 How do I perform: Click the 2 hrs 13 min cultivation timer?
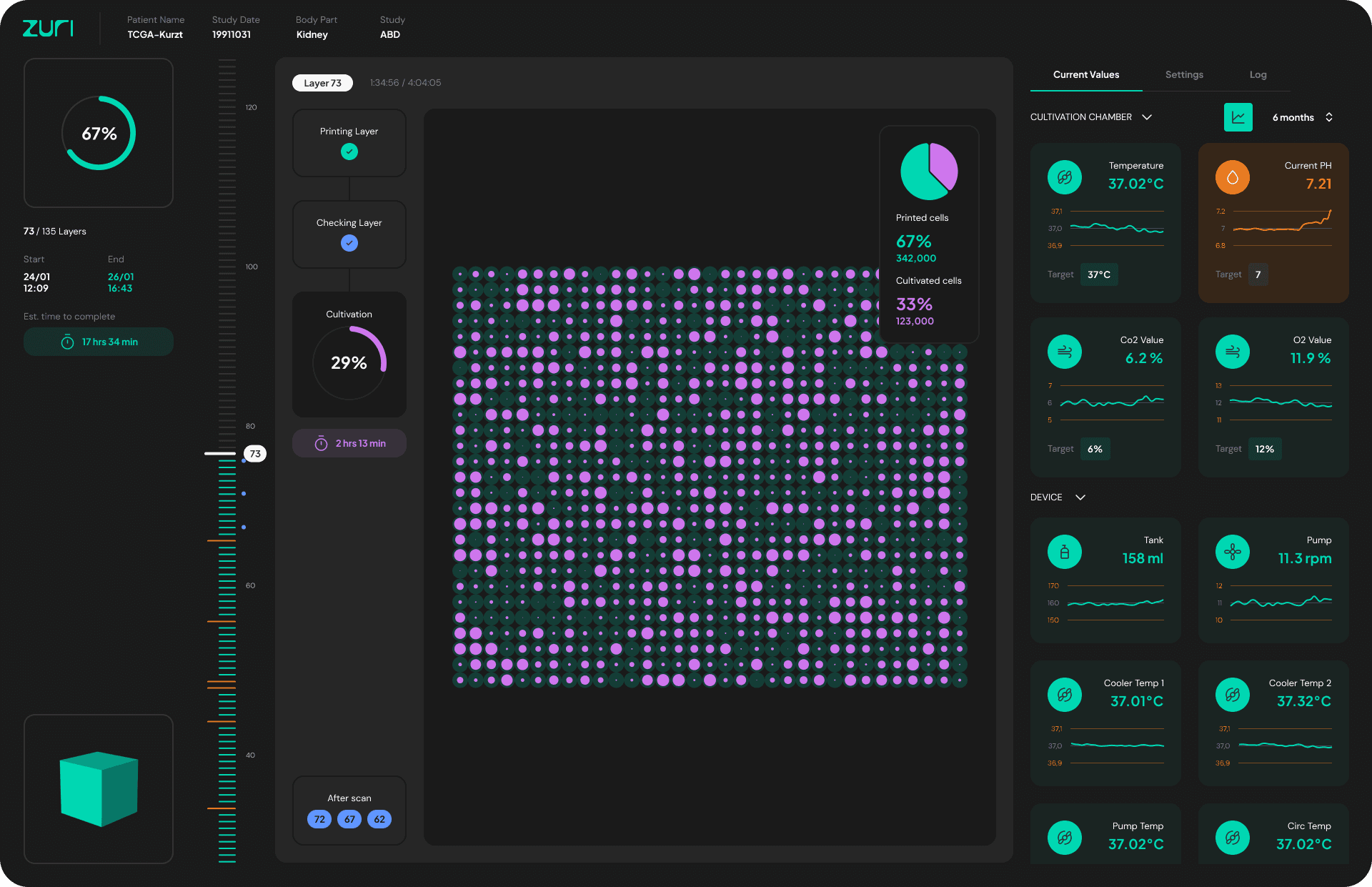pos(349,444)
